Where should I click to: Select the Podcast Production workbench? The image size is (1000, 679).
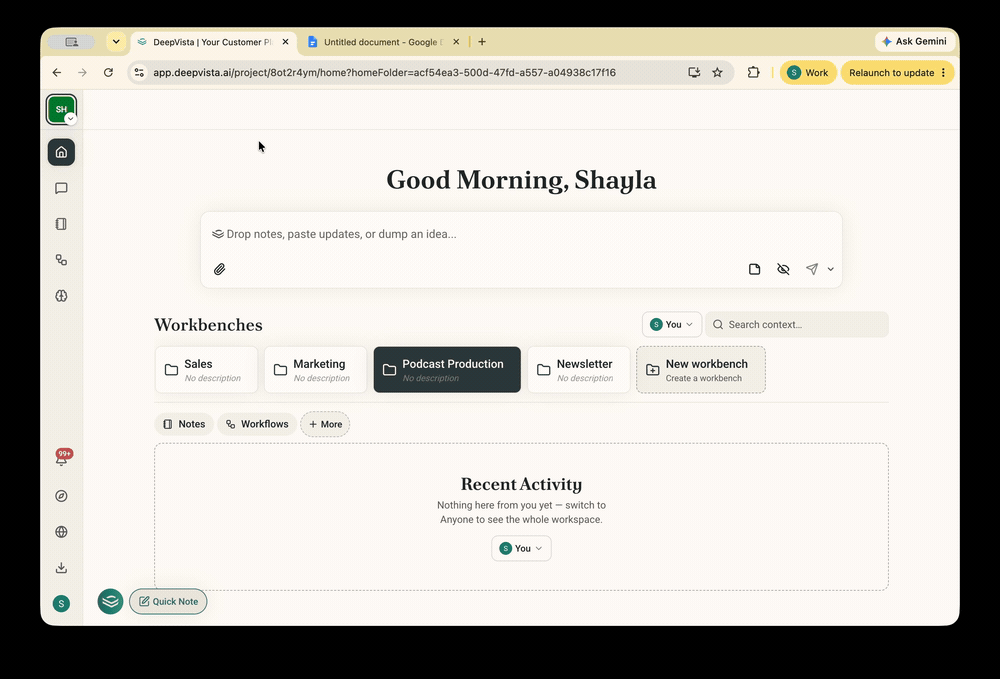[447, 370]
